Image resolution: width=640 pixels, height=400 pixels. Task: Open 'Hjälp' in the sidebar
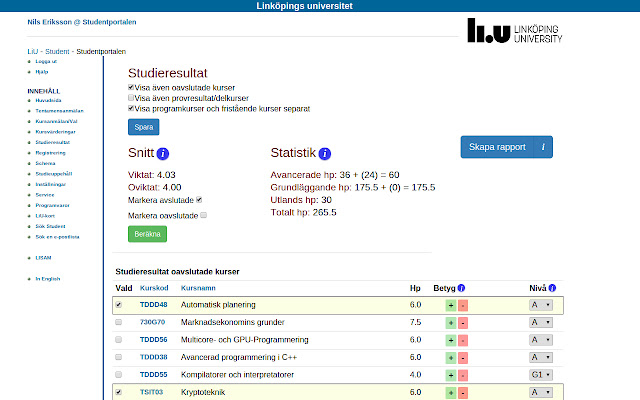[x=42, y=72]
